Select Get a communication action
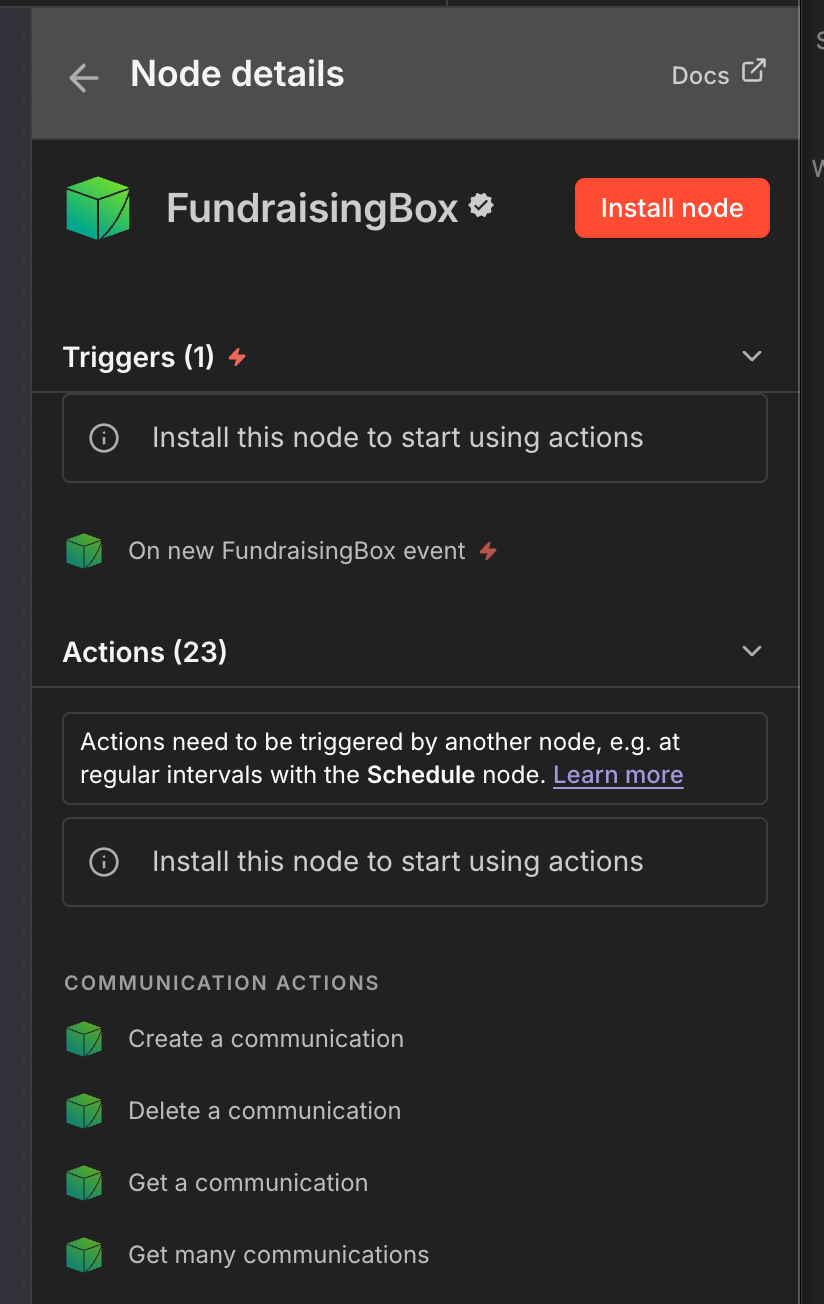This screenshot has width=824, height=1304. click(248, 1183)
